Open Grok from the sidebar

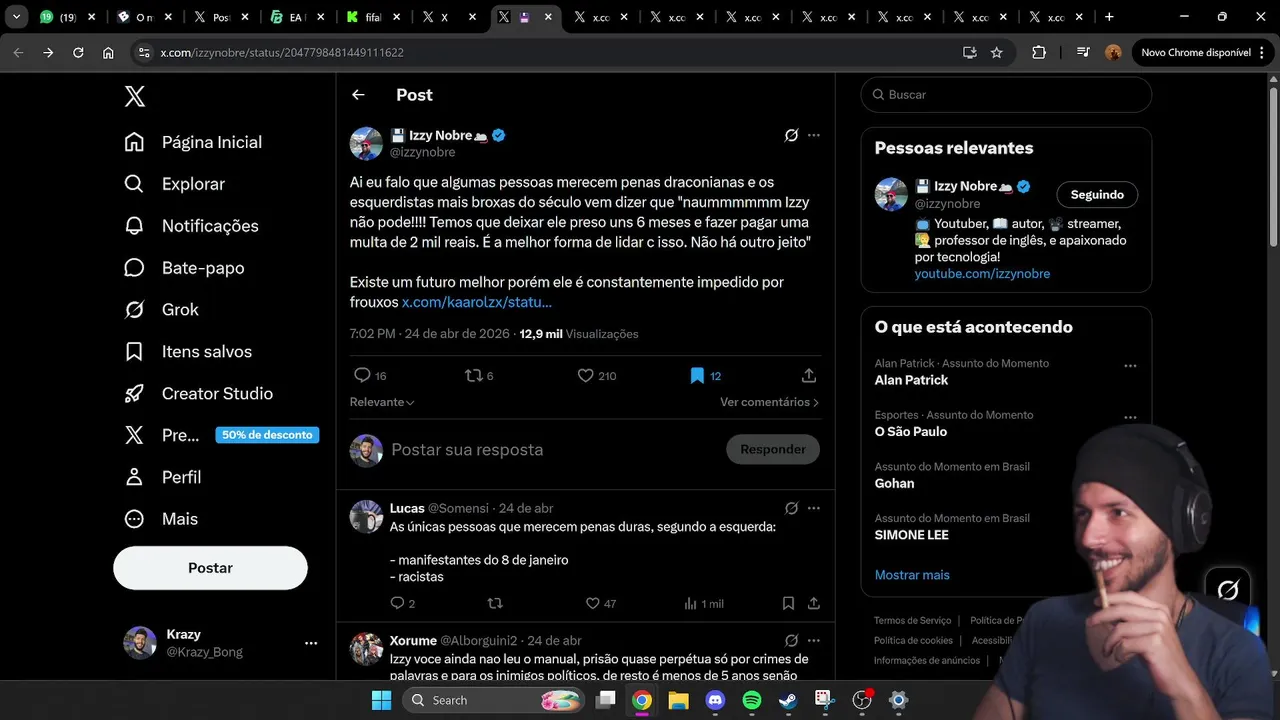(161, 310)
